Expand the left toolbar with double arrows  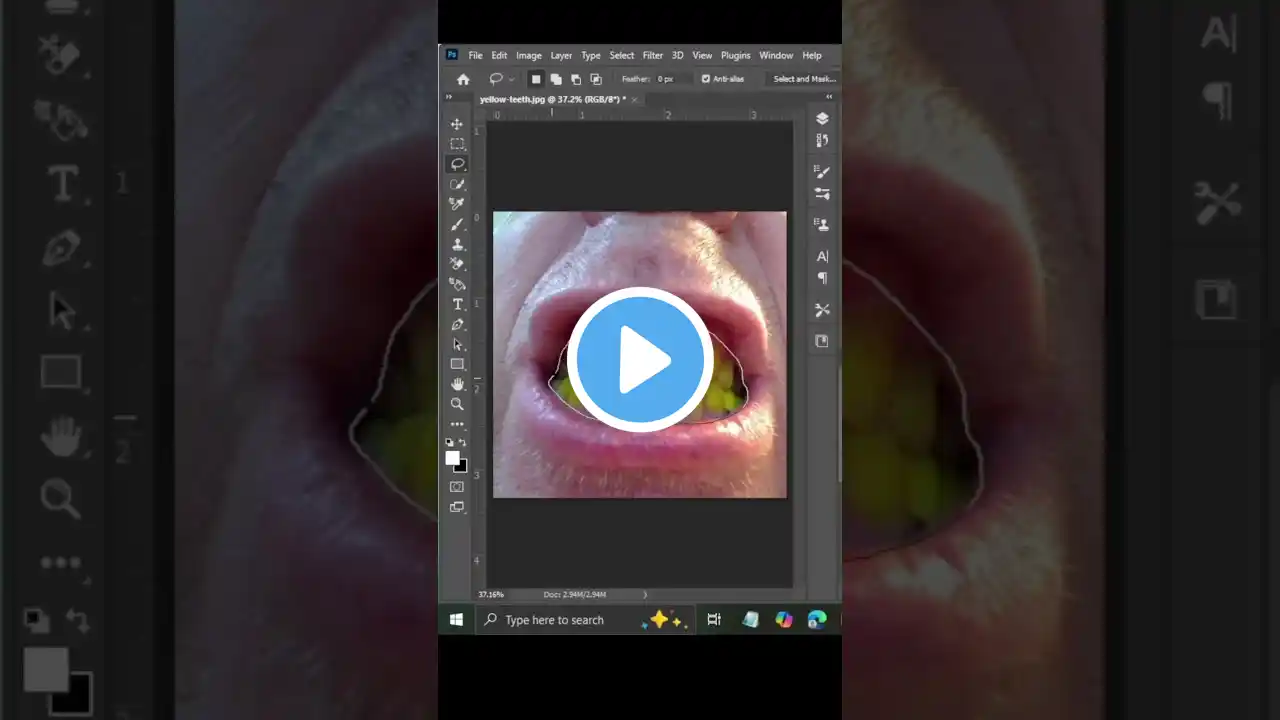(449, 97)
